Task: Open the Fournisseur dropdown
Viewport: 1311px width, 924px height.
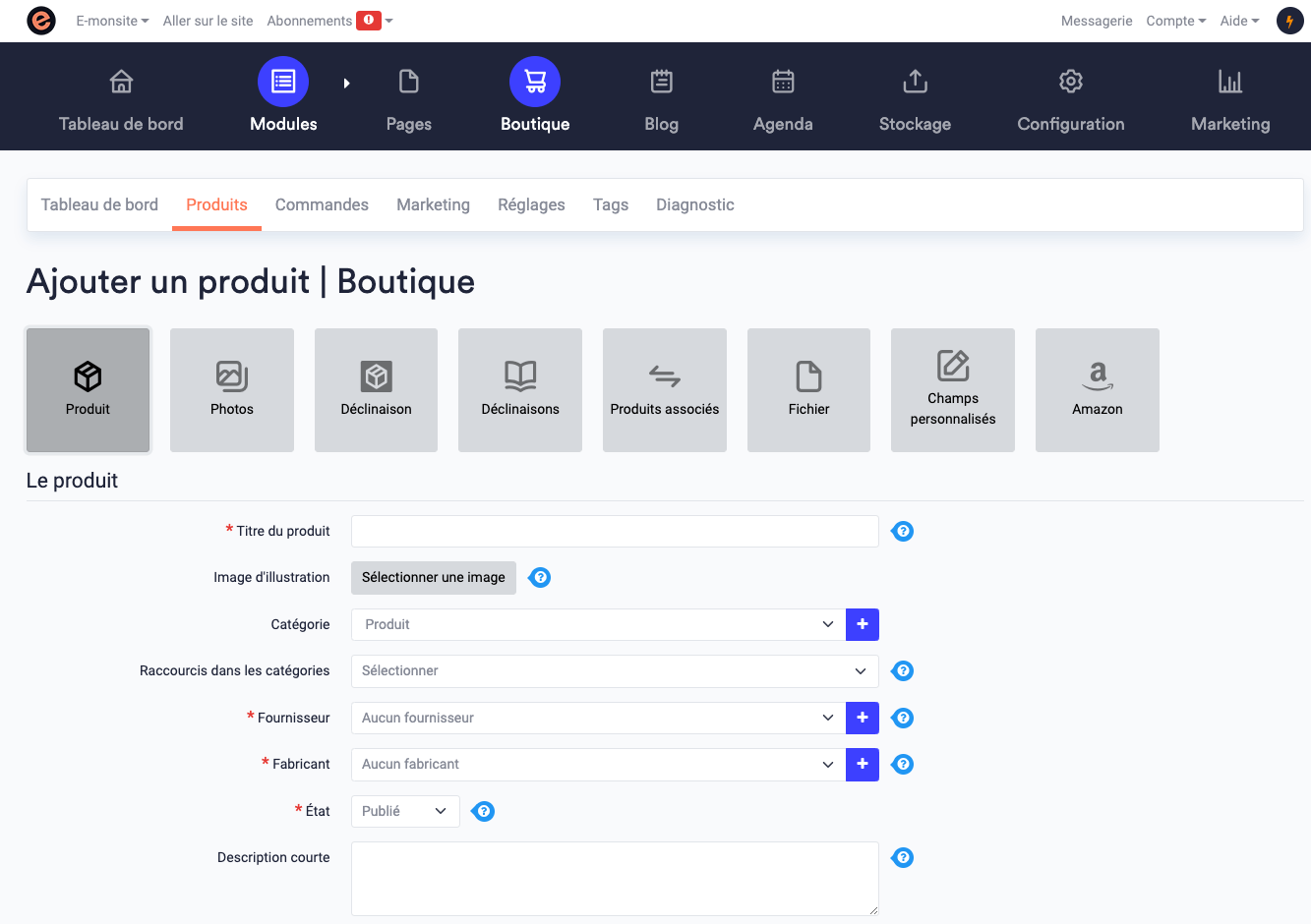Action: [598, 718]
